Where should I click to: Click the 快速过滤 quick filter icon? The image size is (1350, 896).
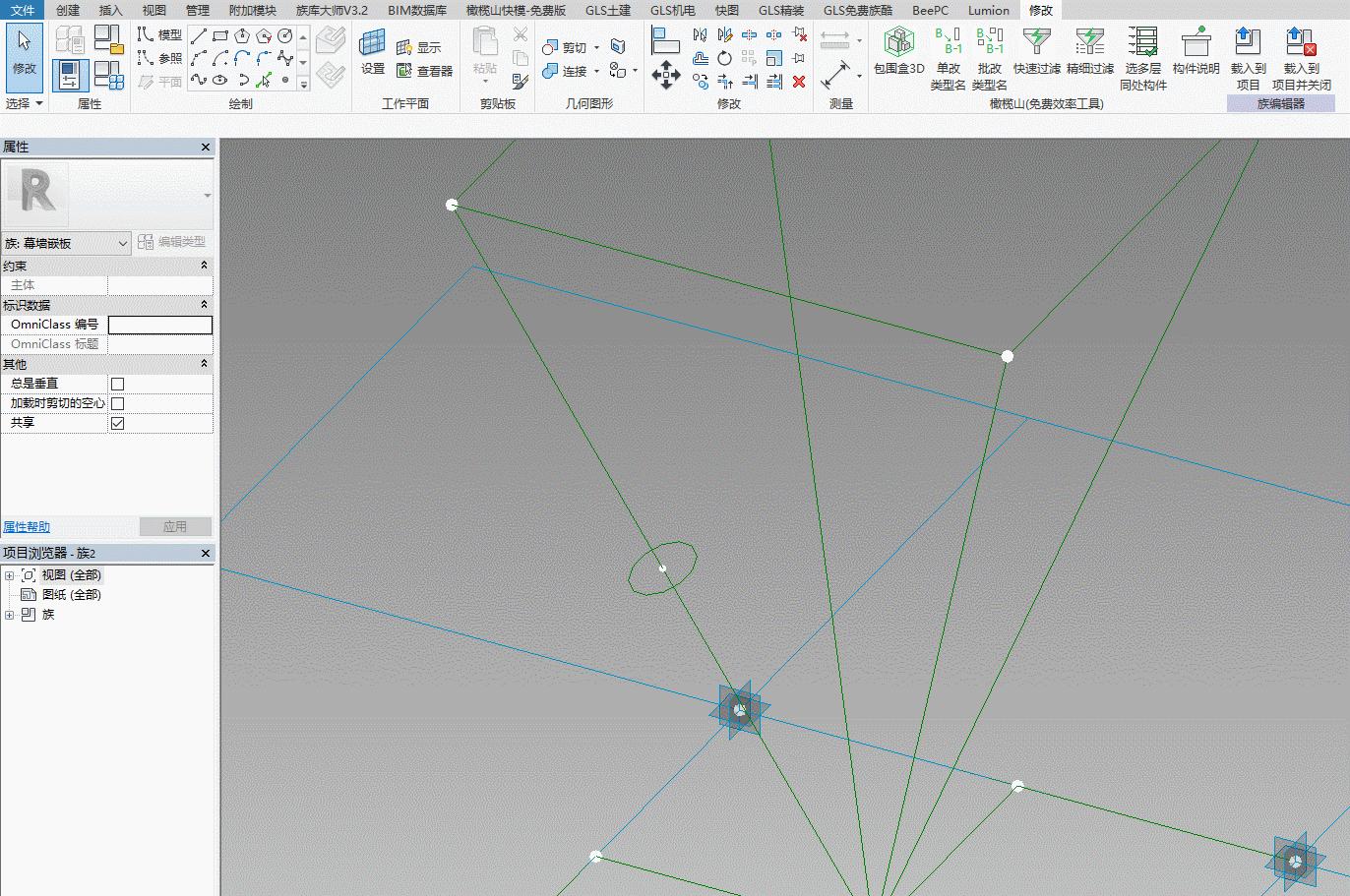1036,42
